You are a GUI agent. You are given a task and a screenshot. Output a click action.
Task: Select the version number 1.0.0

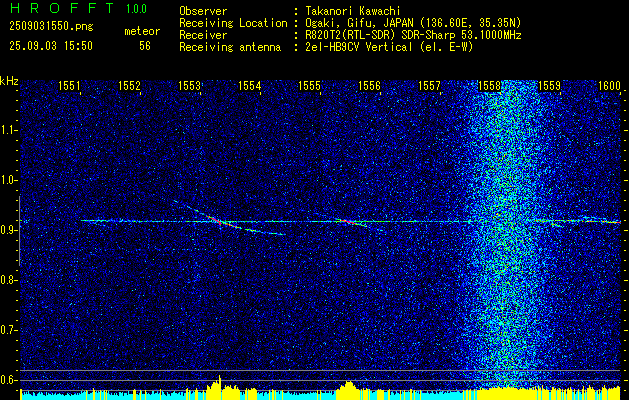click(x=136, y=9)
